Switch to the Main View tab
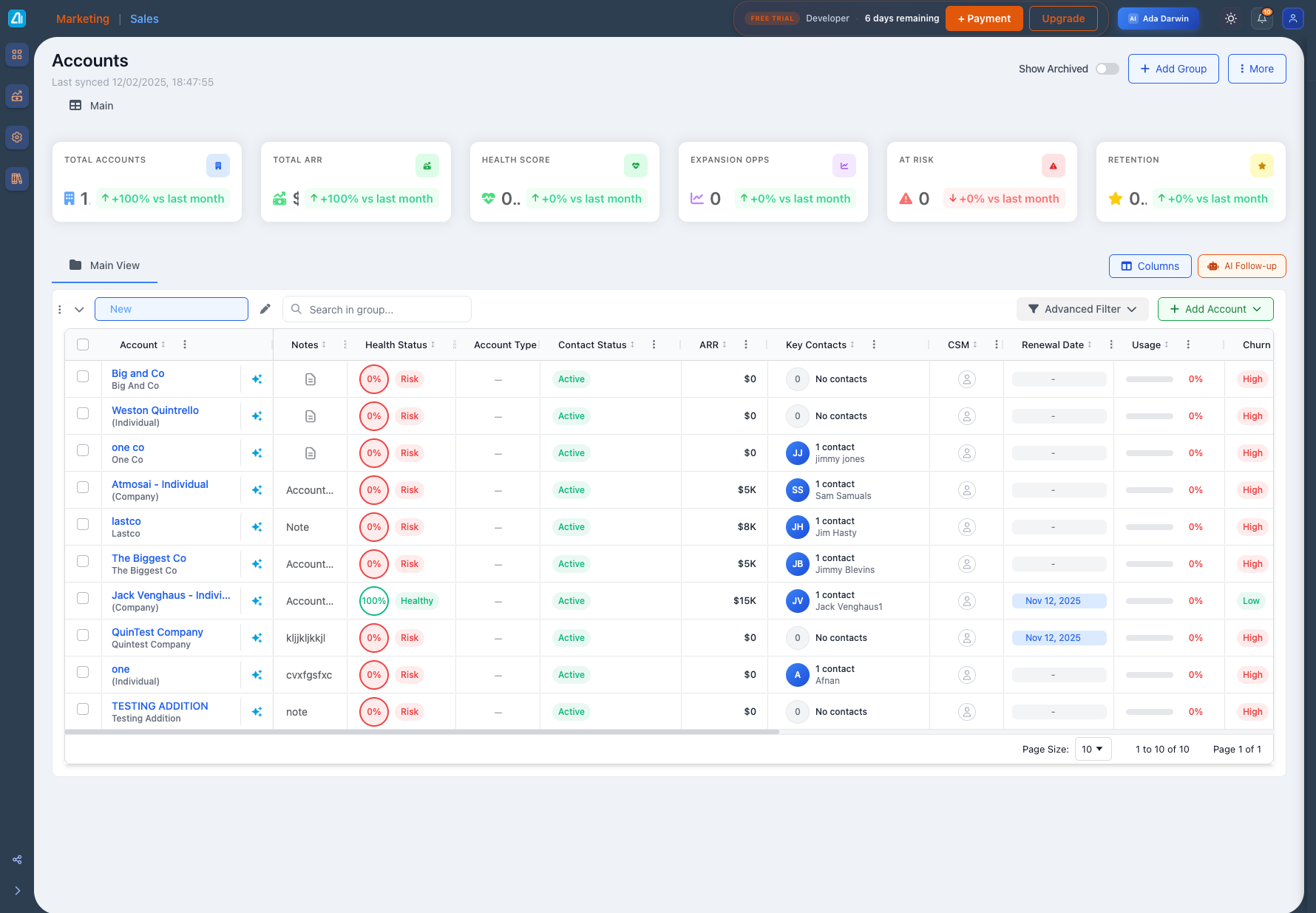The image size is (1316, 913). coord(105,265)
